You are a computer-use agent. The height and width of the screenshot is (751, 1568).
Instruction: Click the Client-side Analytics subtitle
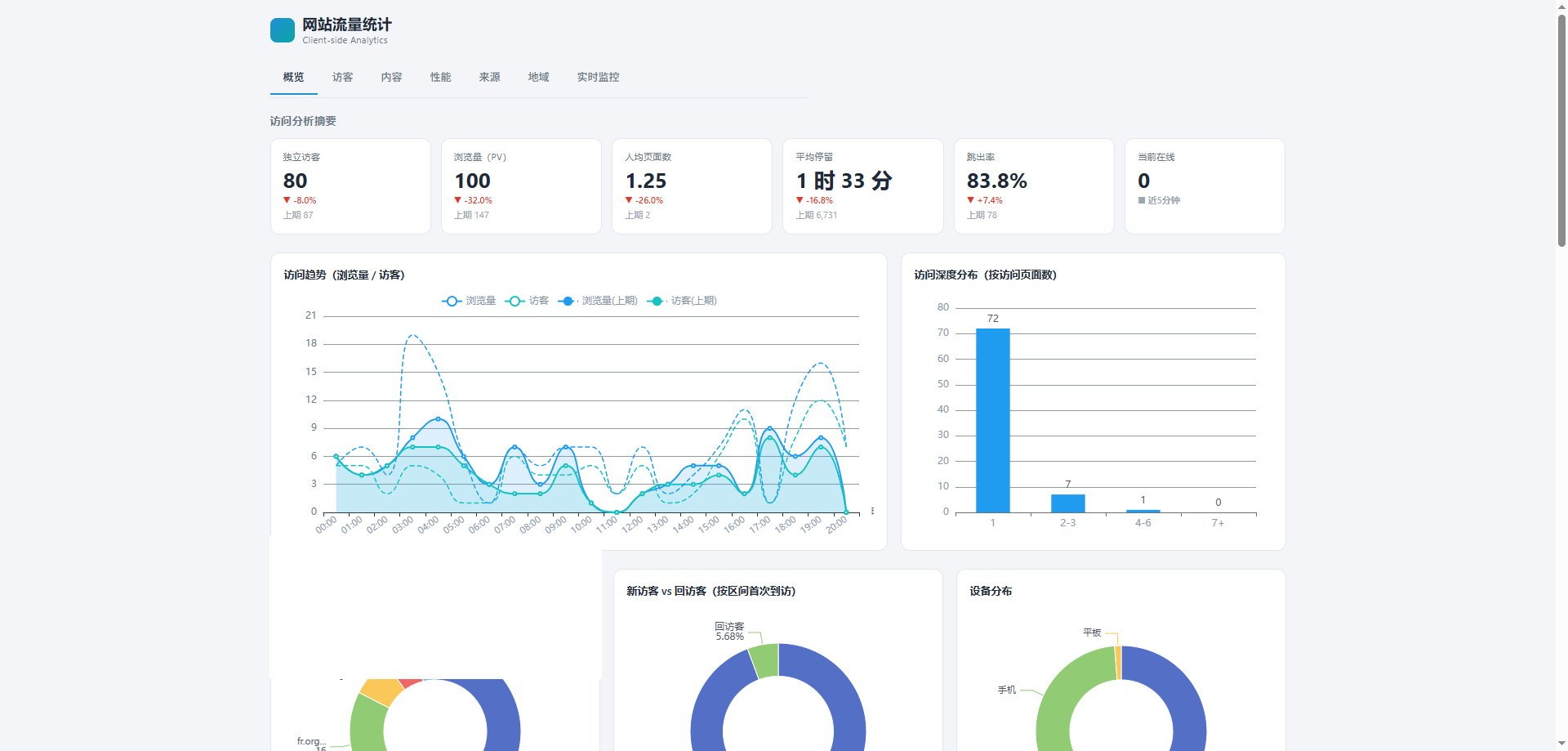345,40
